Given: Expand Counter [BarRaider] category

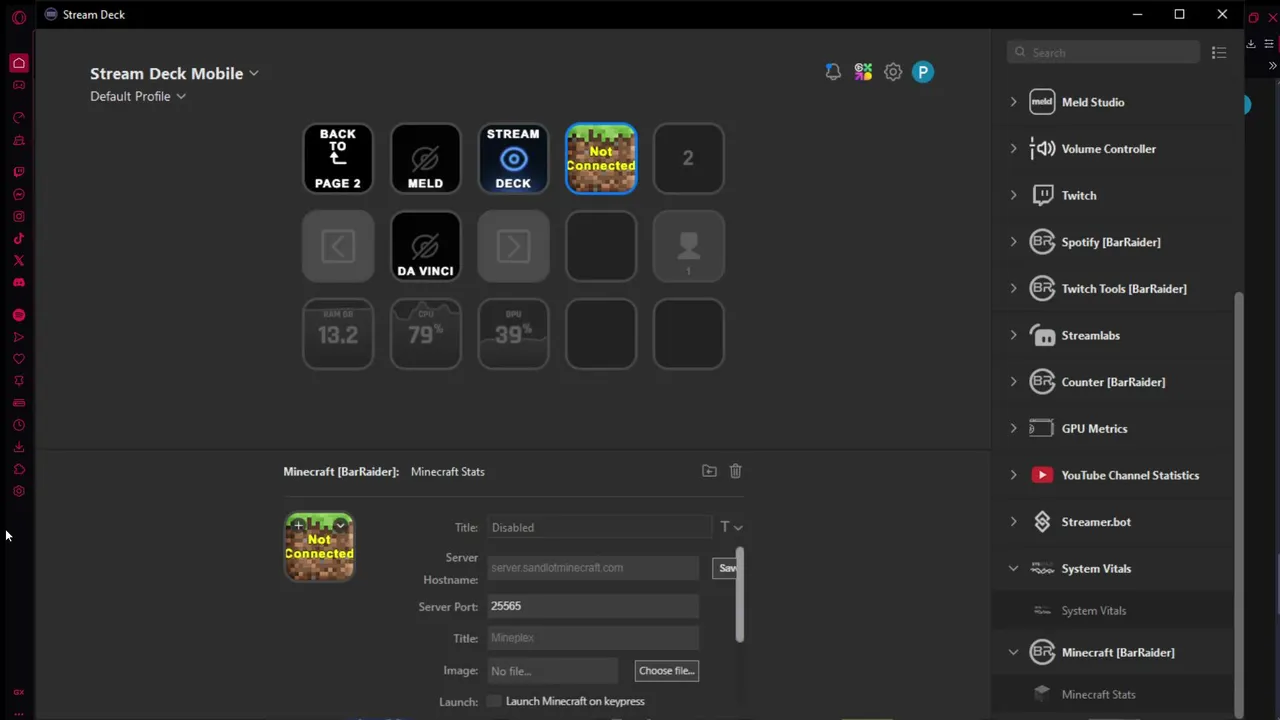Looking at the screenshot, I should (x=1013, y=382).
